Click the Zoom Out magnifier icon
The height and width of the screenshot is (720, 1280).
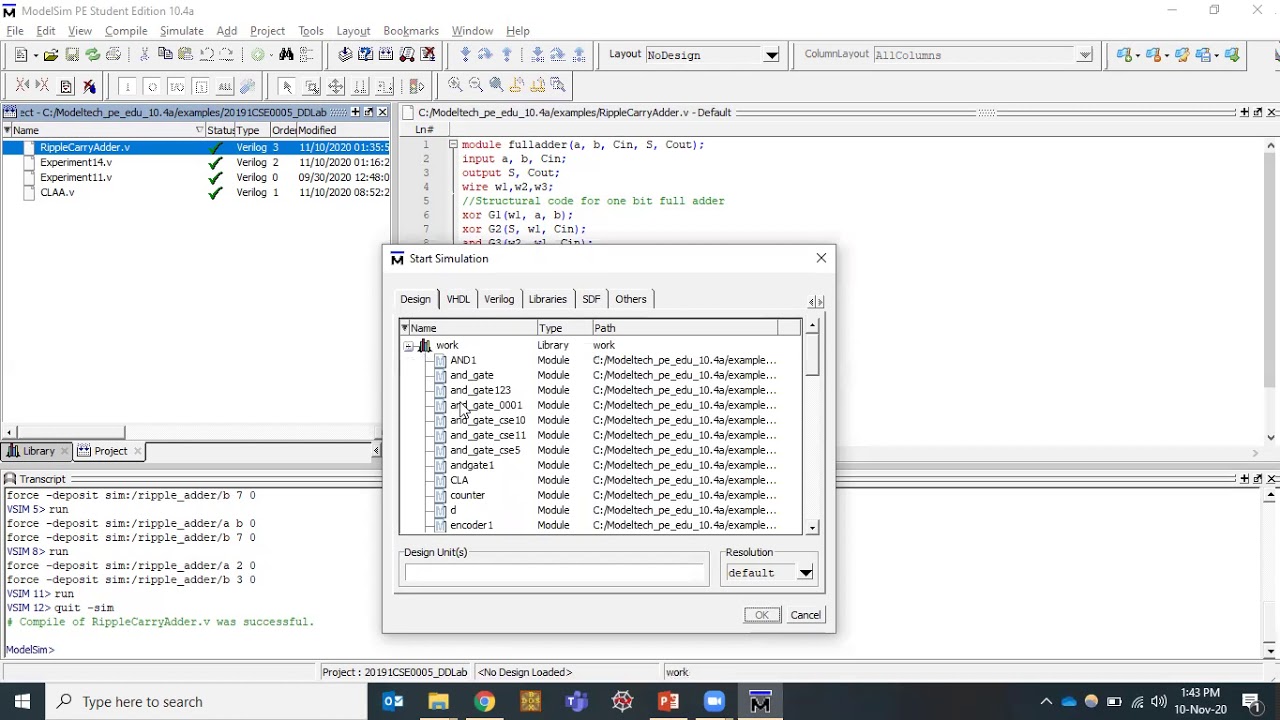pos(475,86)
